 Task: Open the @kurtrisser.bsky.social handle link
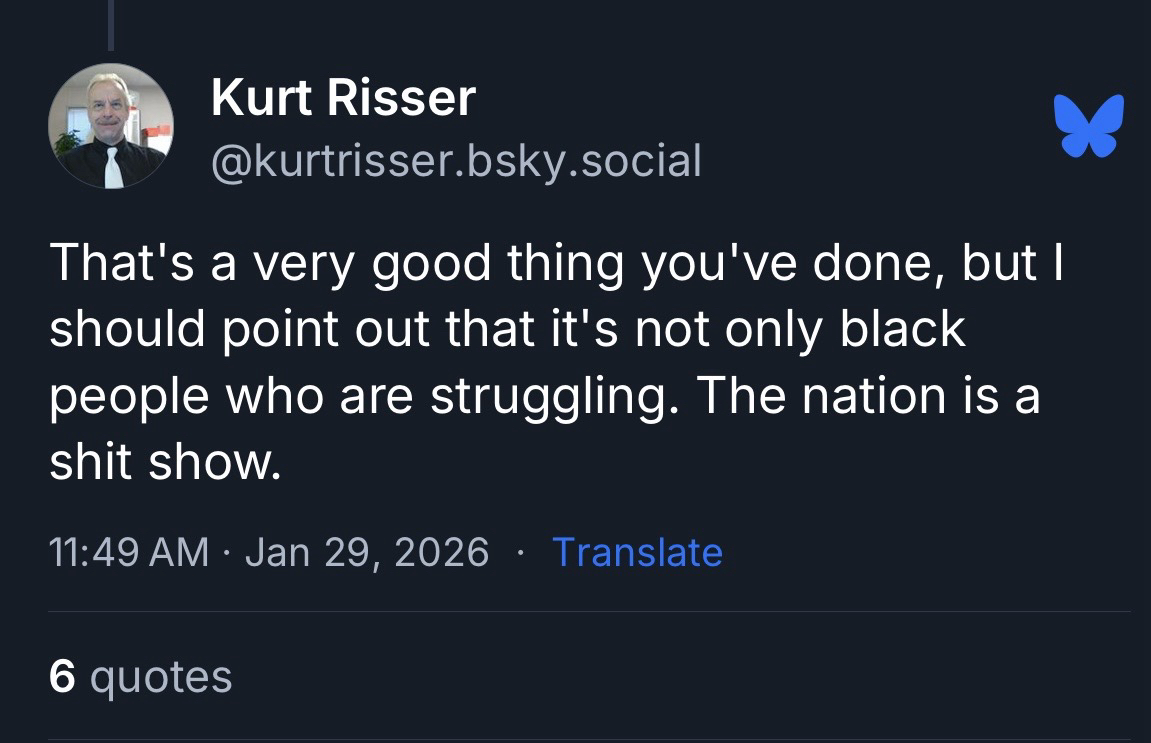tap(456, 160)
